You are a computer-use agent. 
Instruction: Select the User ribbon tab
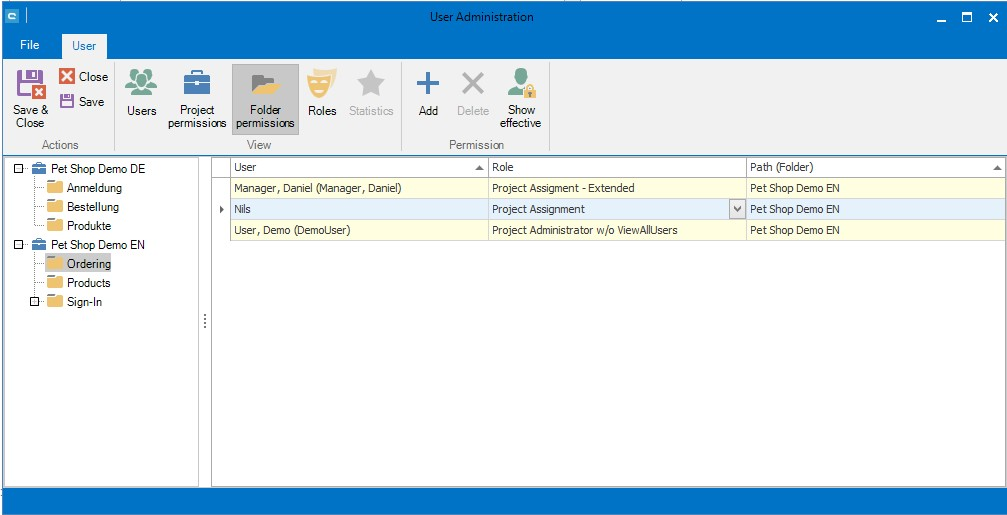click(84, 46)
